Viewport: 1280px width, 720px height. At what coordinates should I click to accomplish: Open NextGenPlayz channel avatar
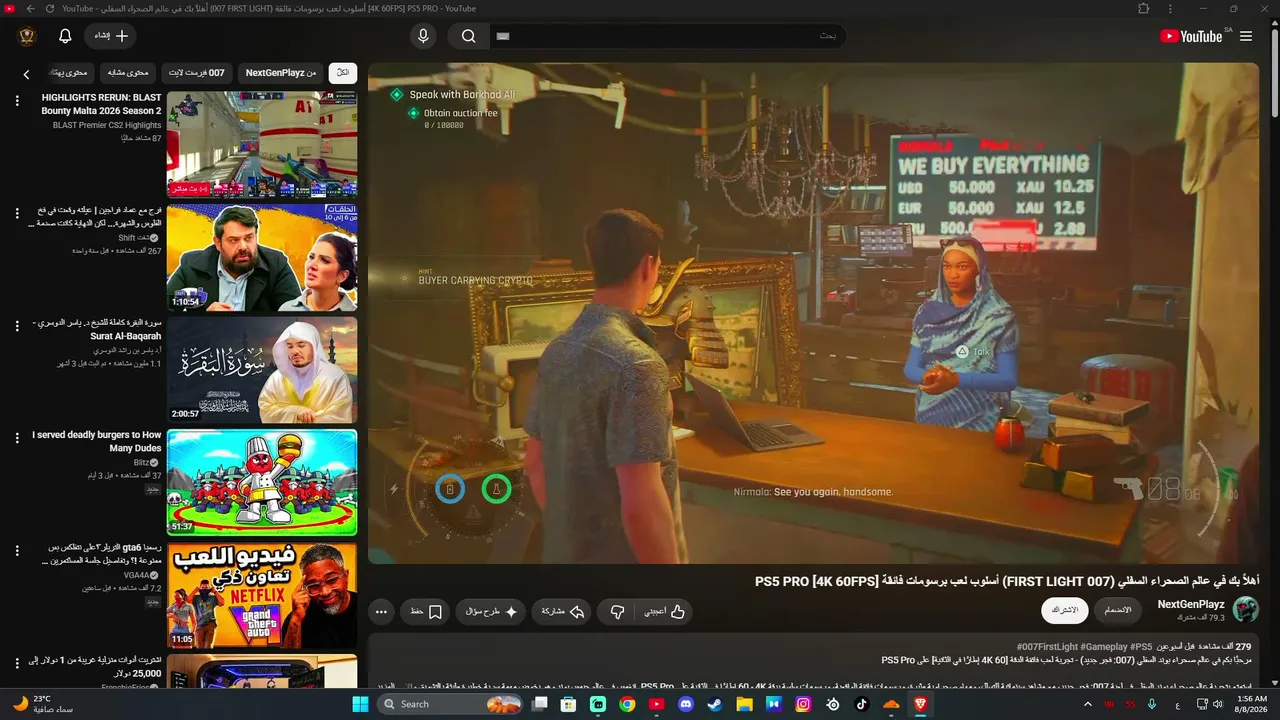(1246, 610)
